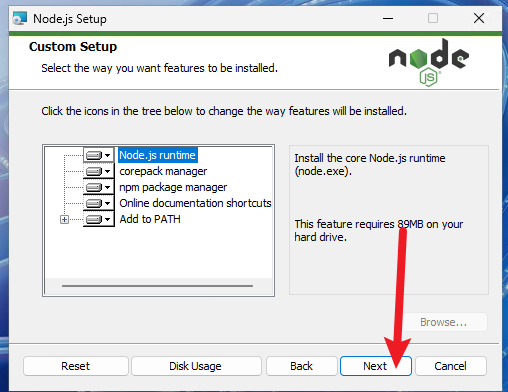Screen dimensions: 508x392
Task: Open npm package manager install option dropdown
Action: click(99, 187)
